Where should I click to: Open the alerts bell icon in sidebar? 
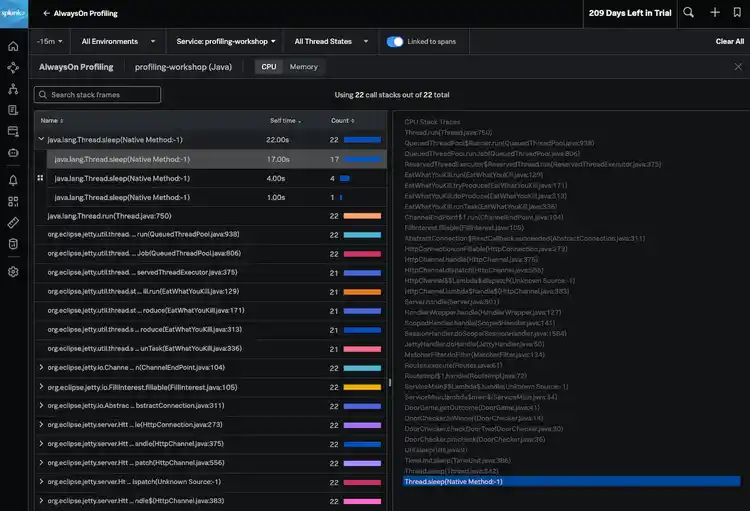tap(13, 180)
